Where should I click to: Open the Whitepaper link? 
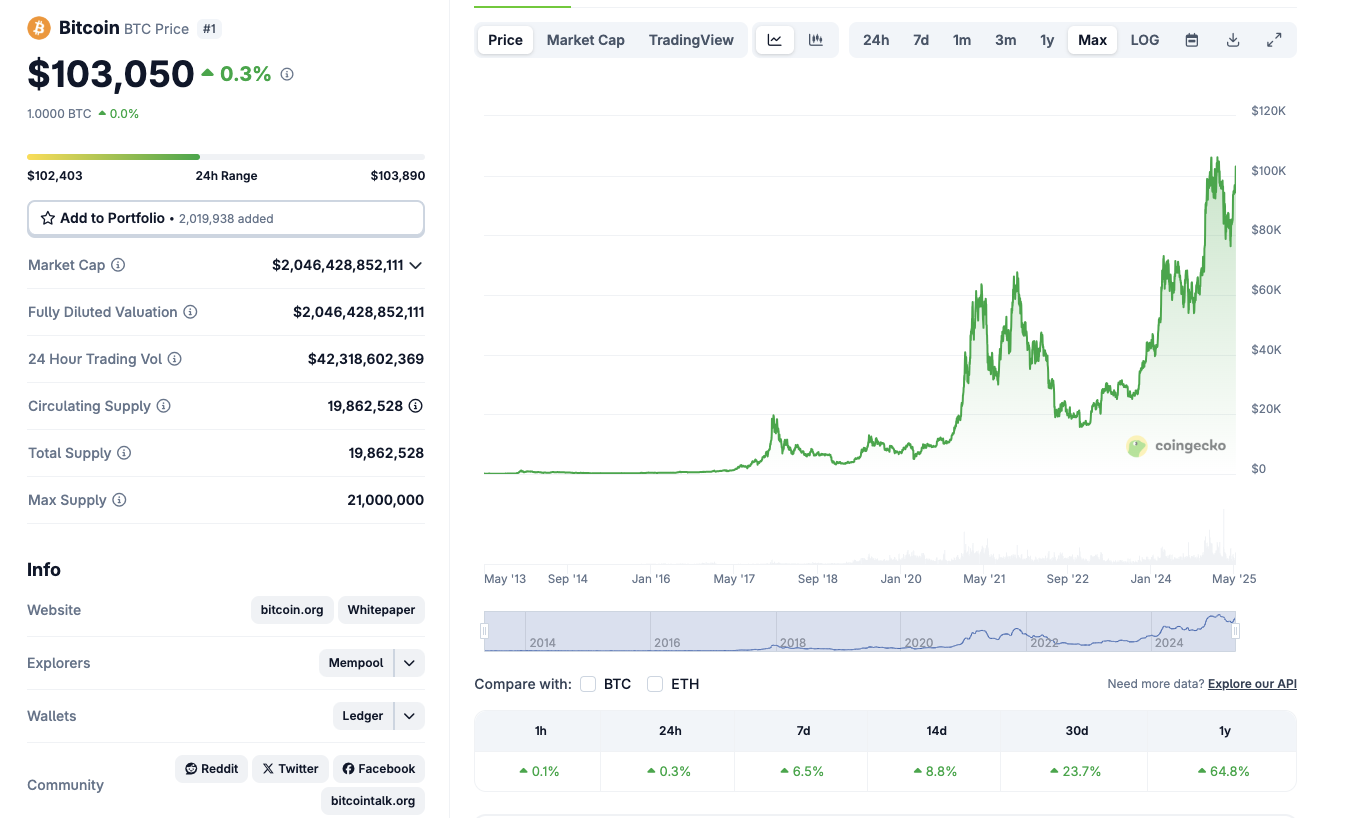tap(381, 610)
